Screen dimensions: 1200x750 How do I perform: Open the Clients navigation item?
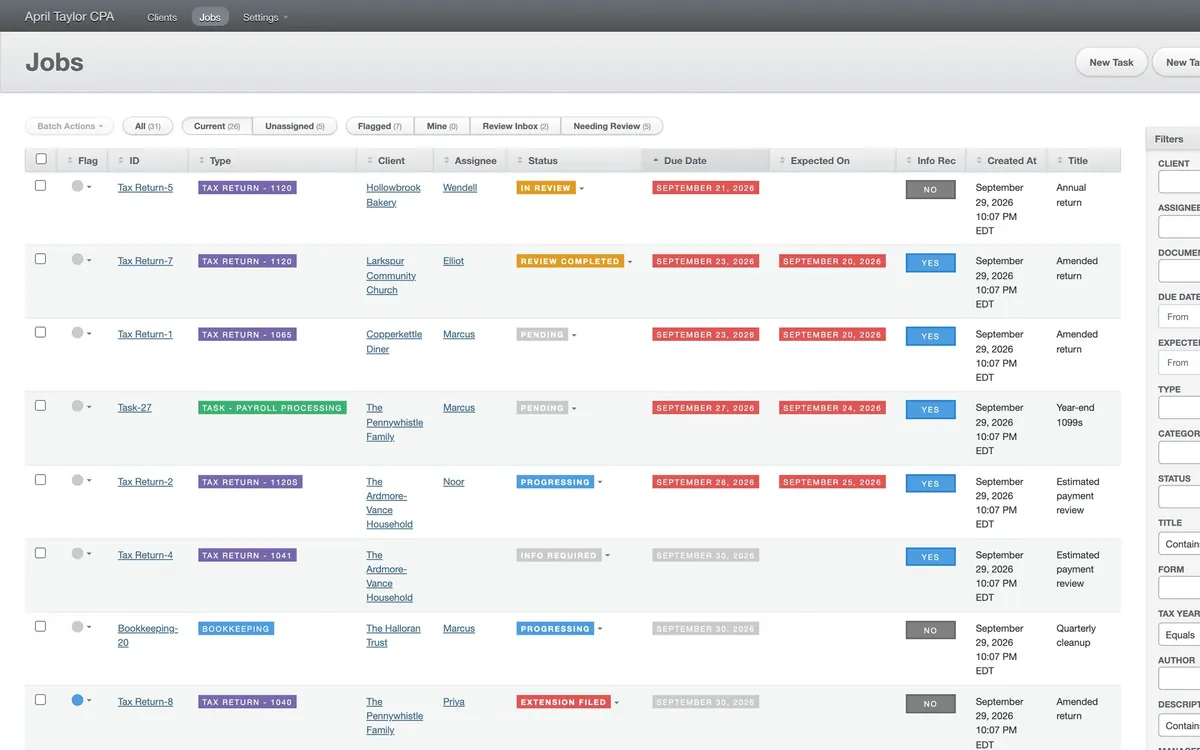pos(162,17)
